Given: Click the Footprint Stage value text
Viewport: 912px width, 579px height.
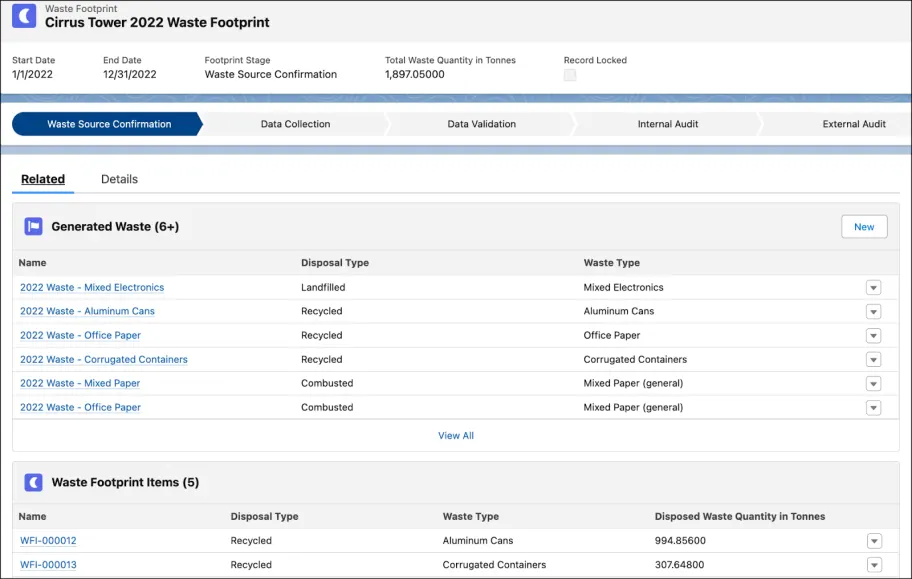Looking at the screenshot, I should point(270,74).
